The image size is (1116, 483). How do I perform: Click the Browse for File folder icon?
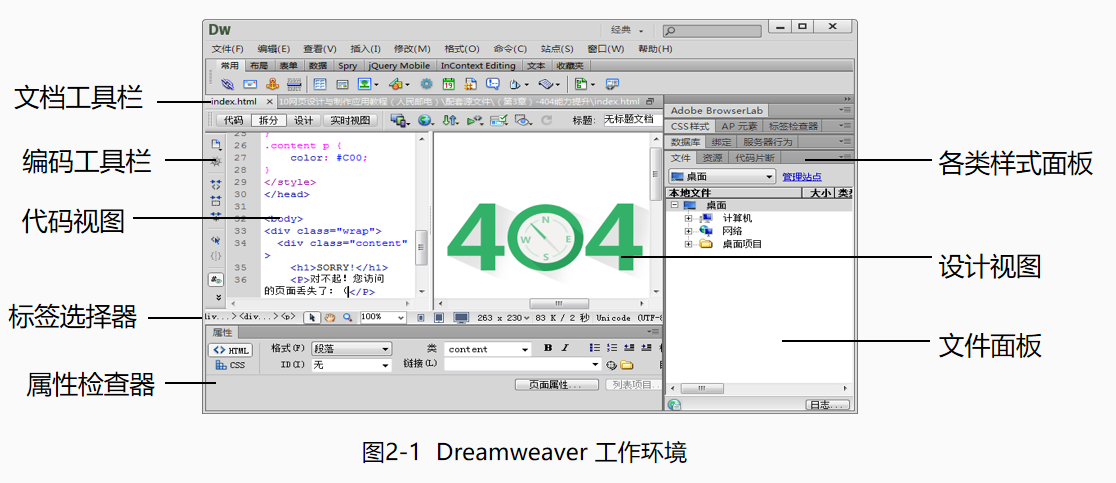tap(626, 365)
